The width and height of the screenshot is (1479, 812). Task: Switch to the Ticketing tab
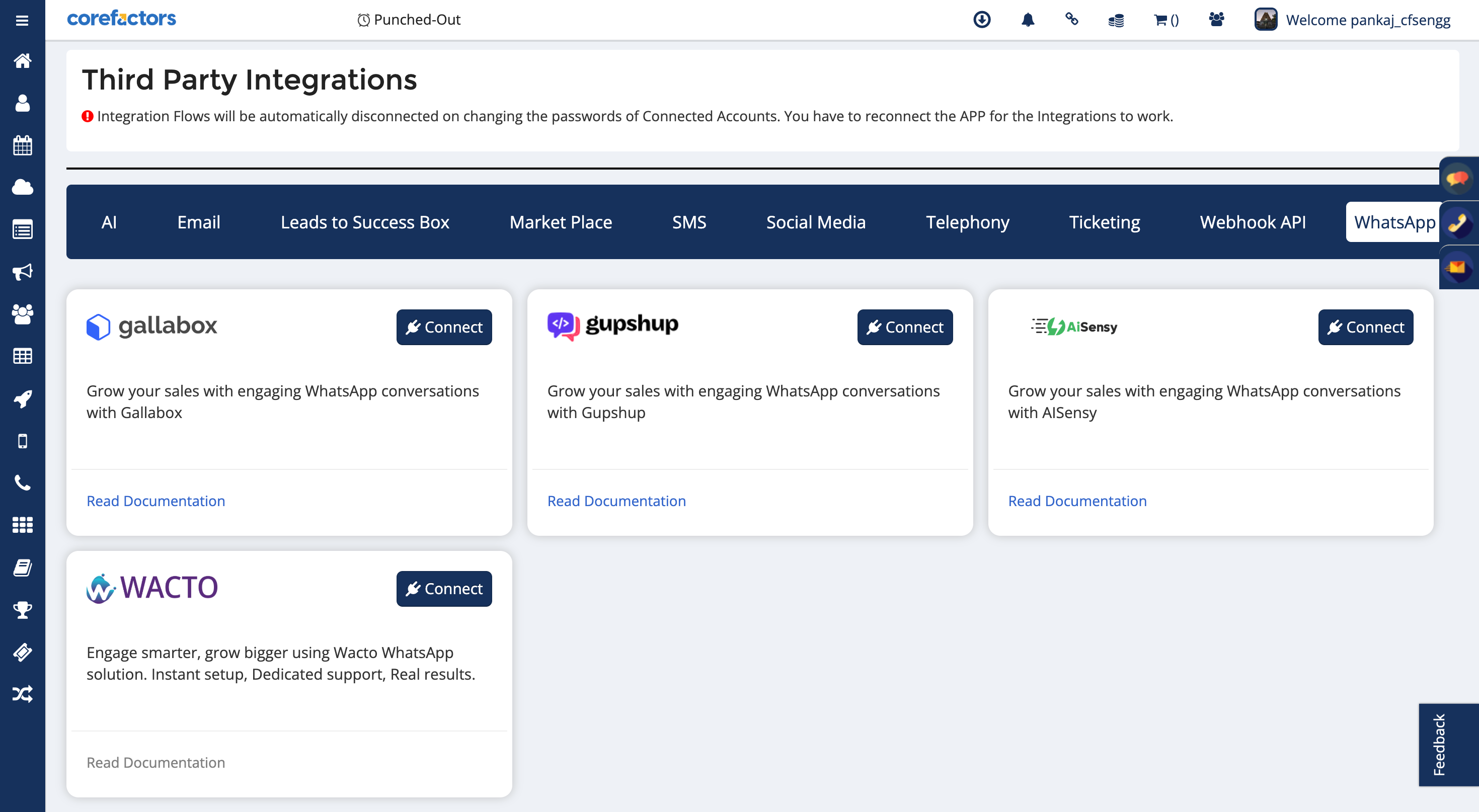point(1104,222)
